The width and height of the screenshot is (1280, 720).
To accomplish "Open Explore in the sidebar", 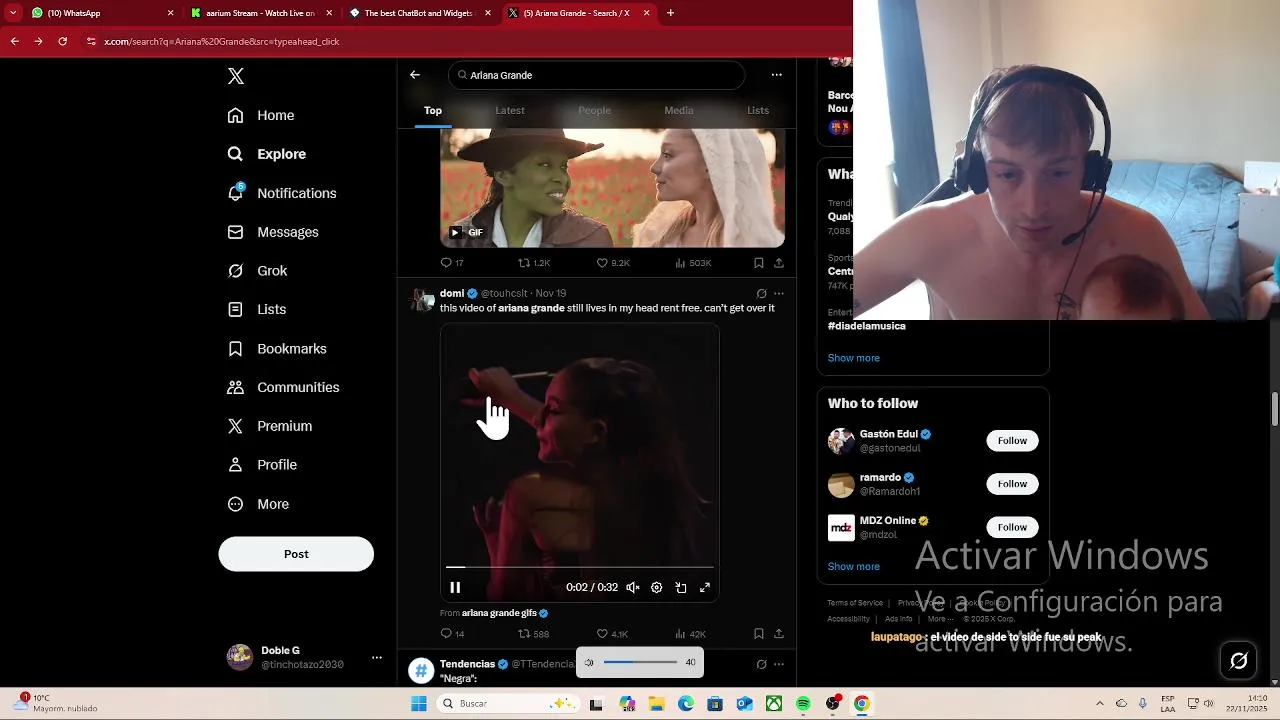I will 267,154.
